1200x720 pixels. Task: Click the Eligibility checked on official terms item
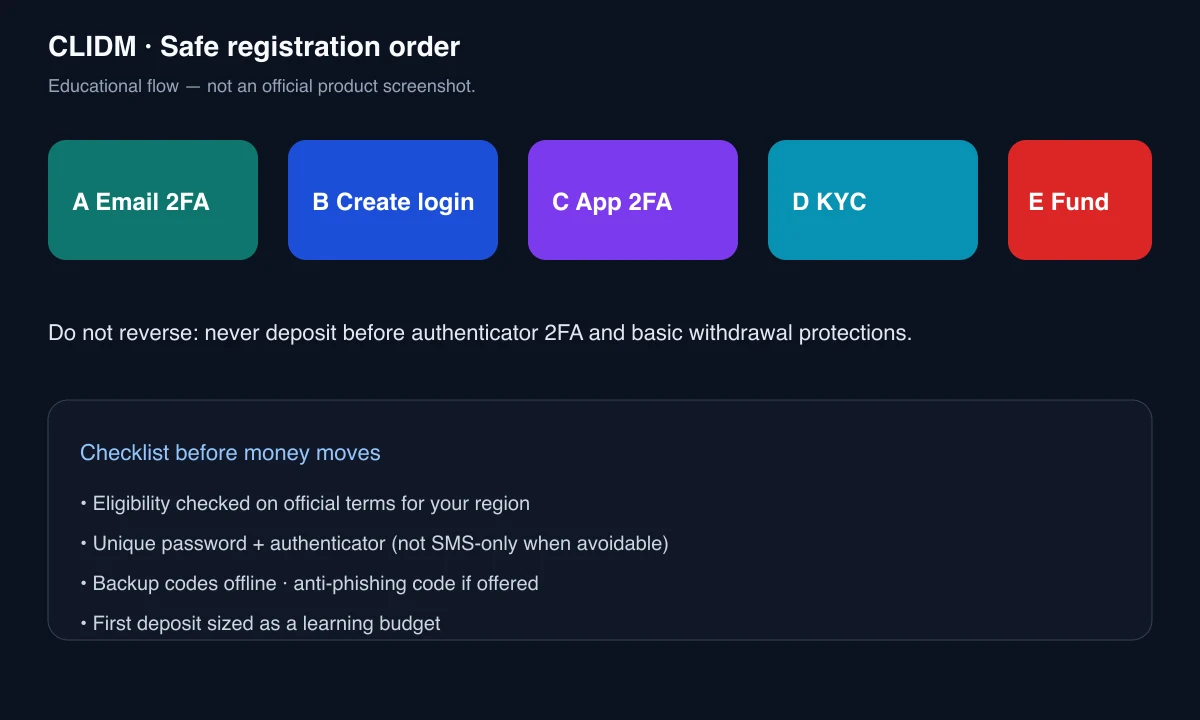click(x=305, y=504)
